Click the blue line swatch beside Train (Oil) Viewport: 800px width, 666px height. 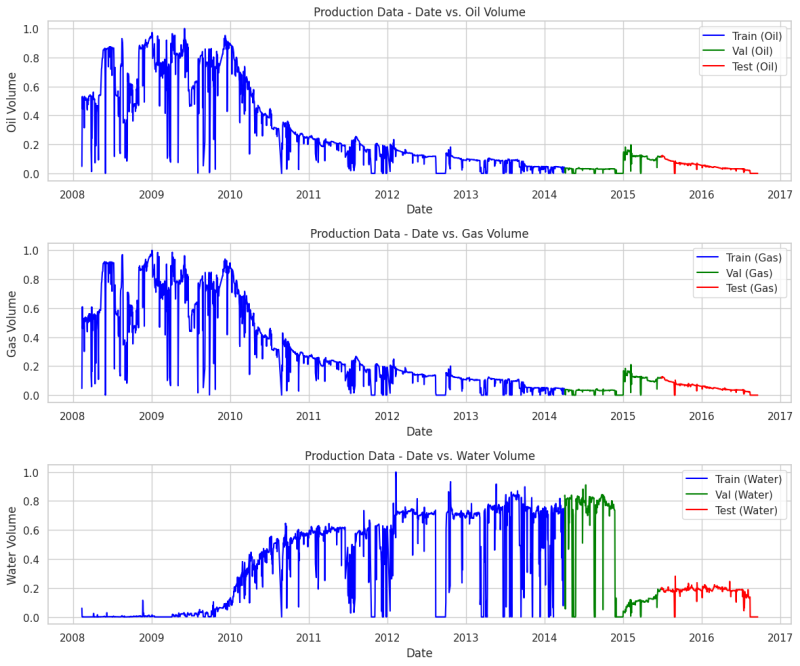click(x=713, y=36)
